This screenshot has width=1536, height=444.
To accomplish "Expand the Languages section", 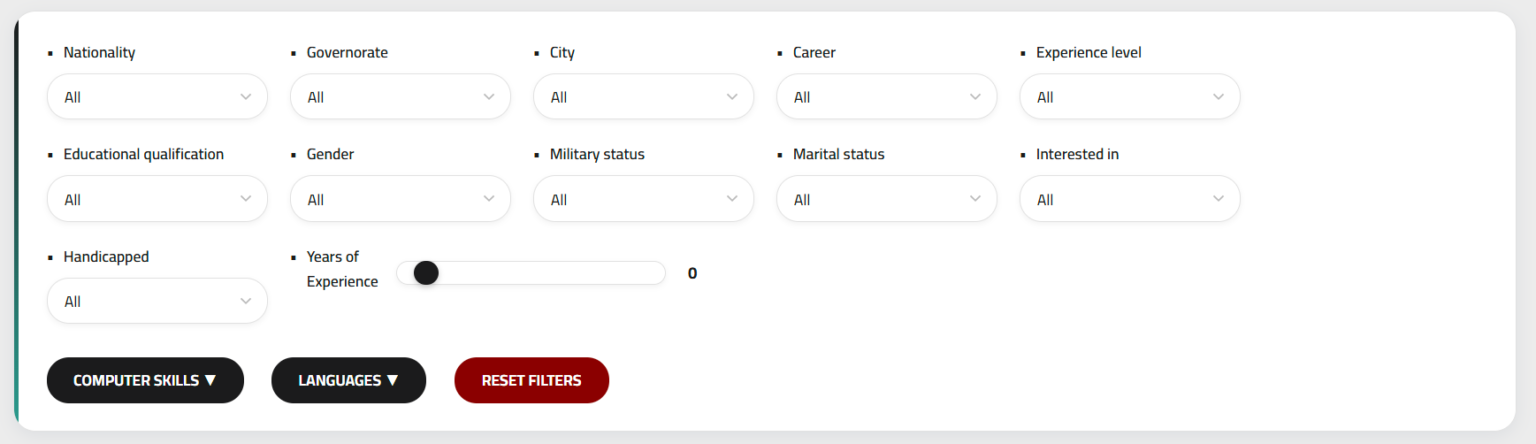I will [348, 380].
